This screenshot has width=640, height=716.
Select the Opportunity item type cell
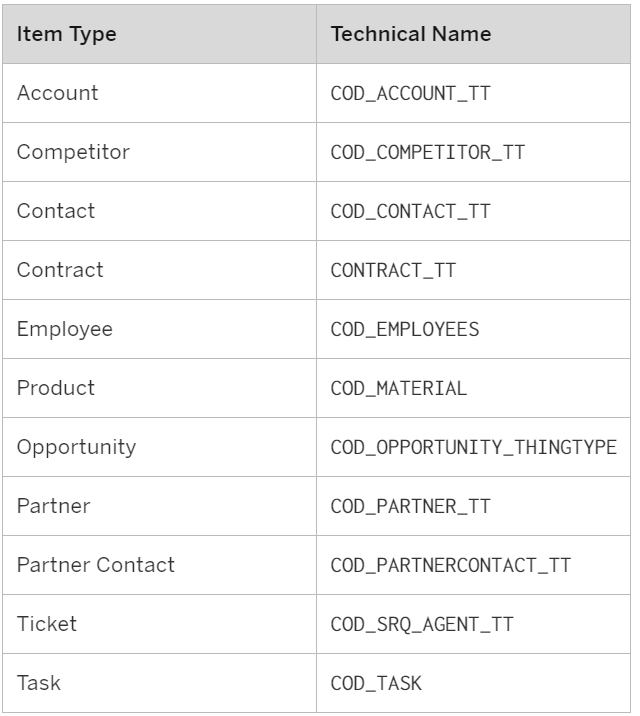pos(76,447)
